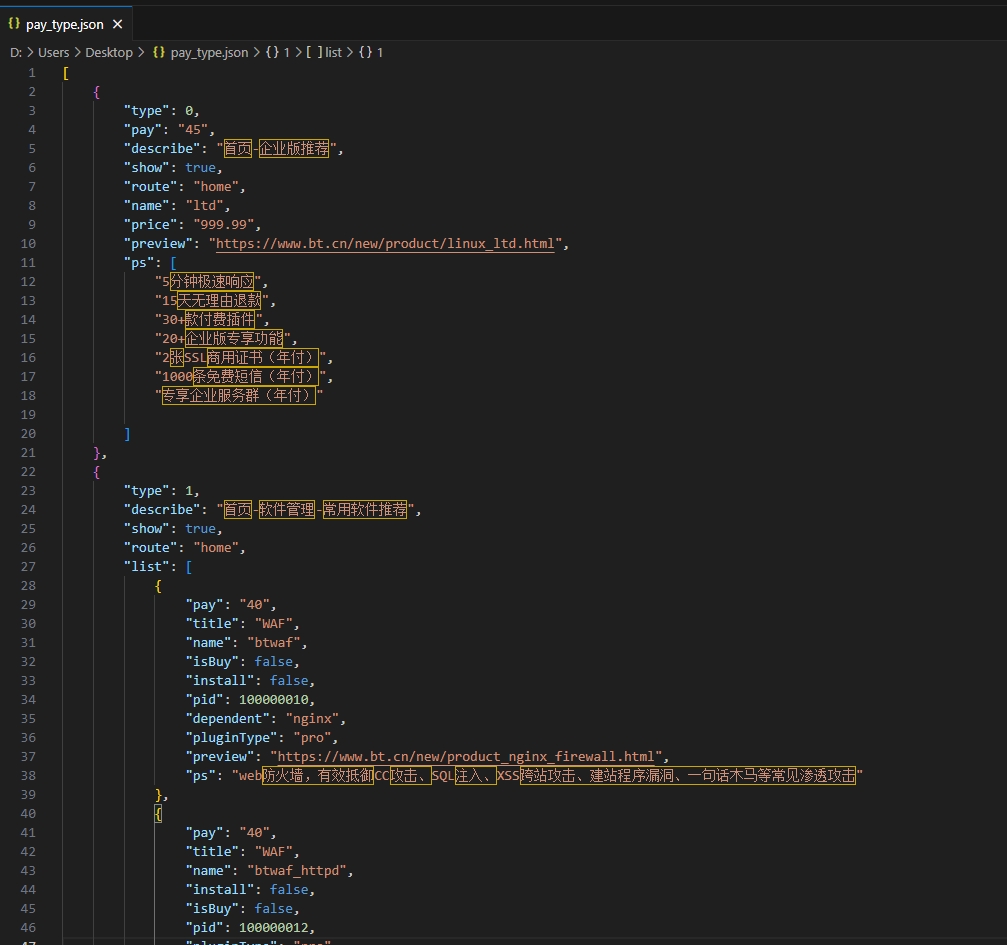Open the pay_type.json breadcrumb segment
1007x945 pixels.
click(x=209, y=52)
